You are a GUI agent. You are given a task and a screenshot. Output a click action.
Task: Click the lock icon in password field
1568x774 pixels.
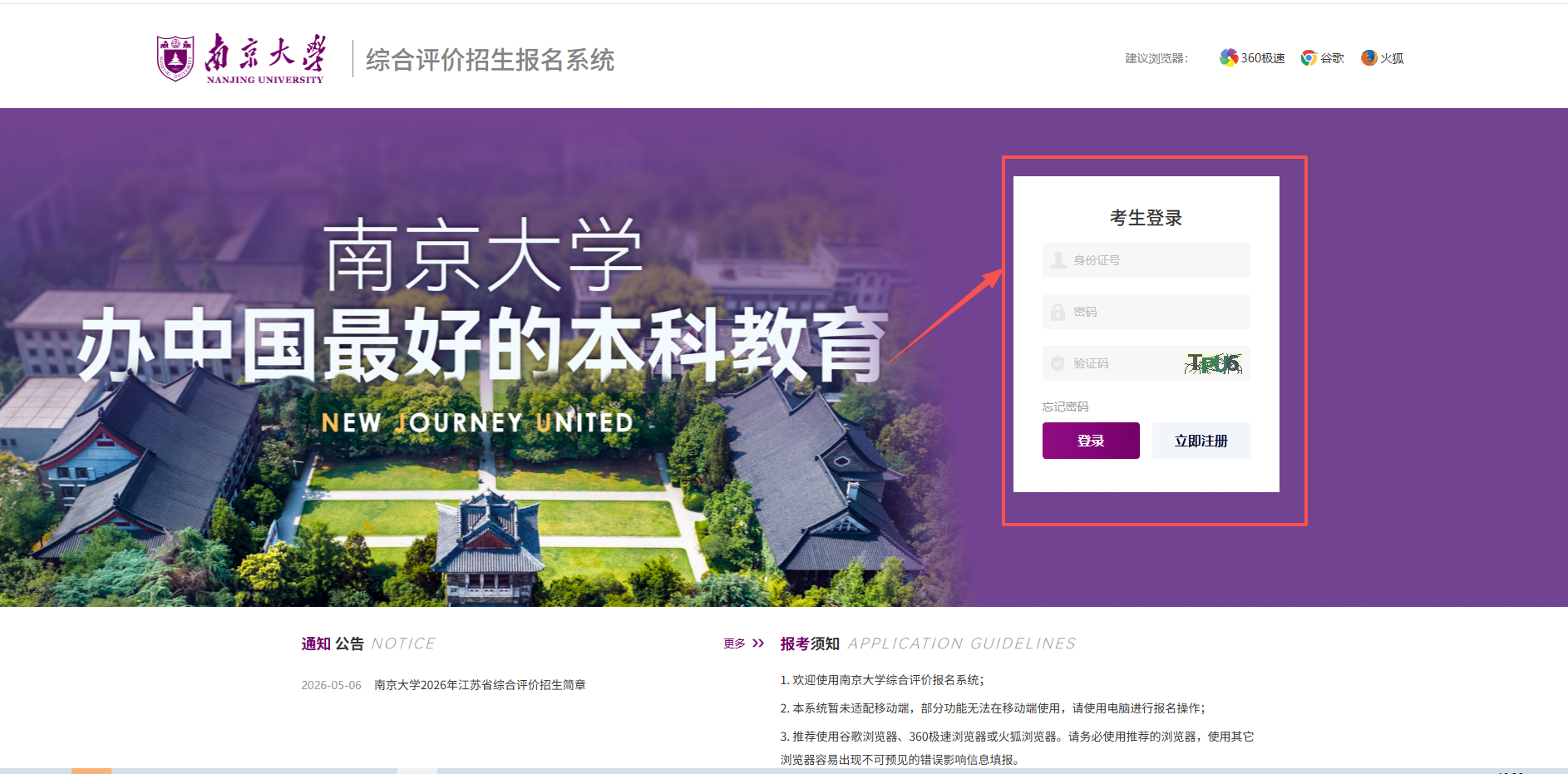pyautogui.click(x=1058, y=312)
